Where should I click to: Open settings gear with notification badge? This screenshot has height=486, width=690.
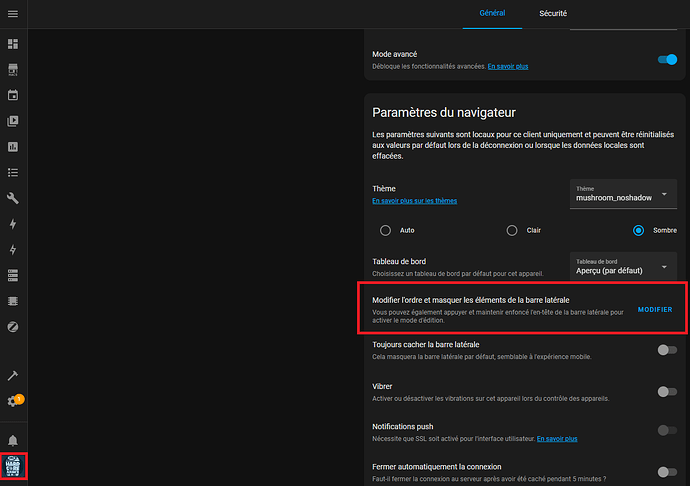click(13, 401)
